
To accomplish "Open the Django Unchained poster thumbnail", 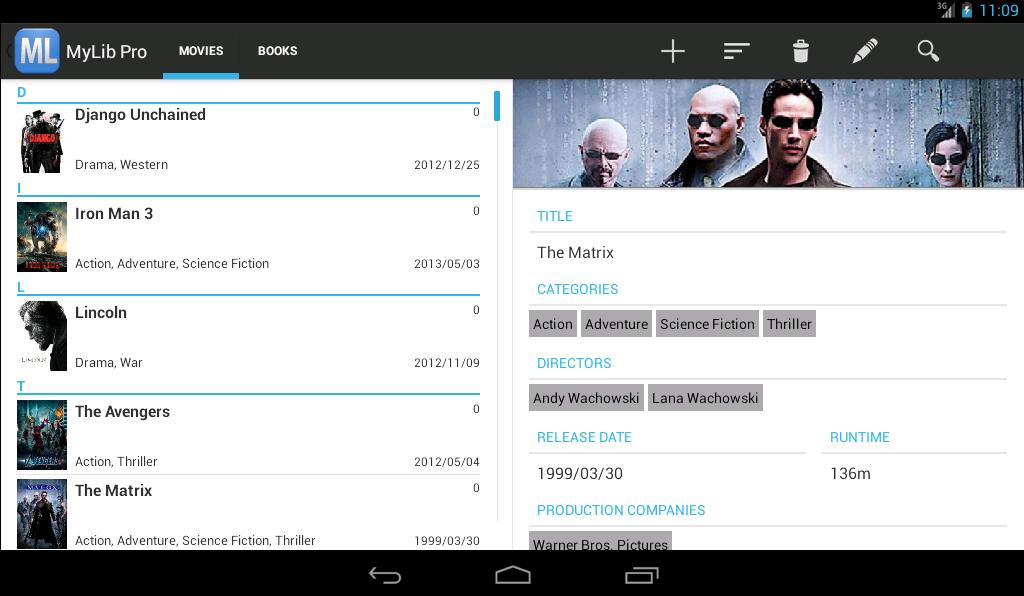I will click(42, 140).
